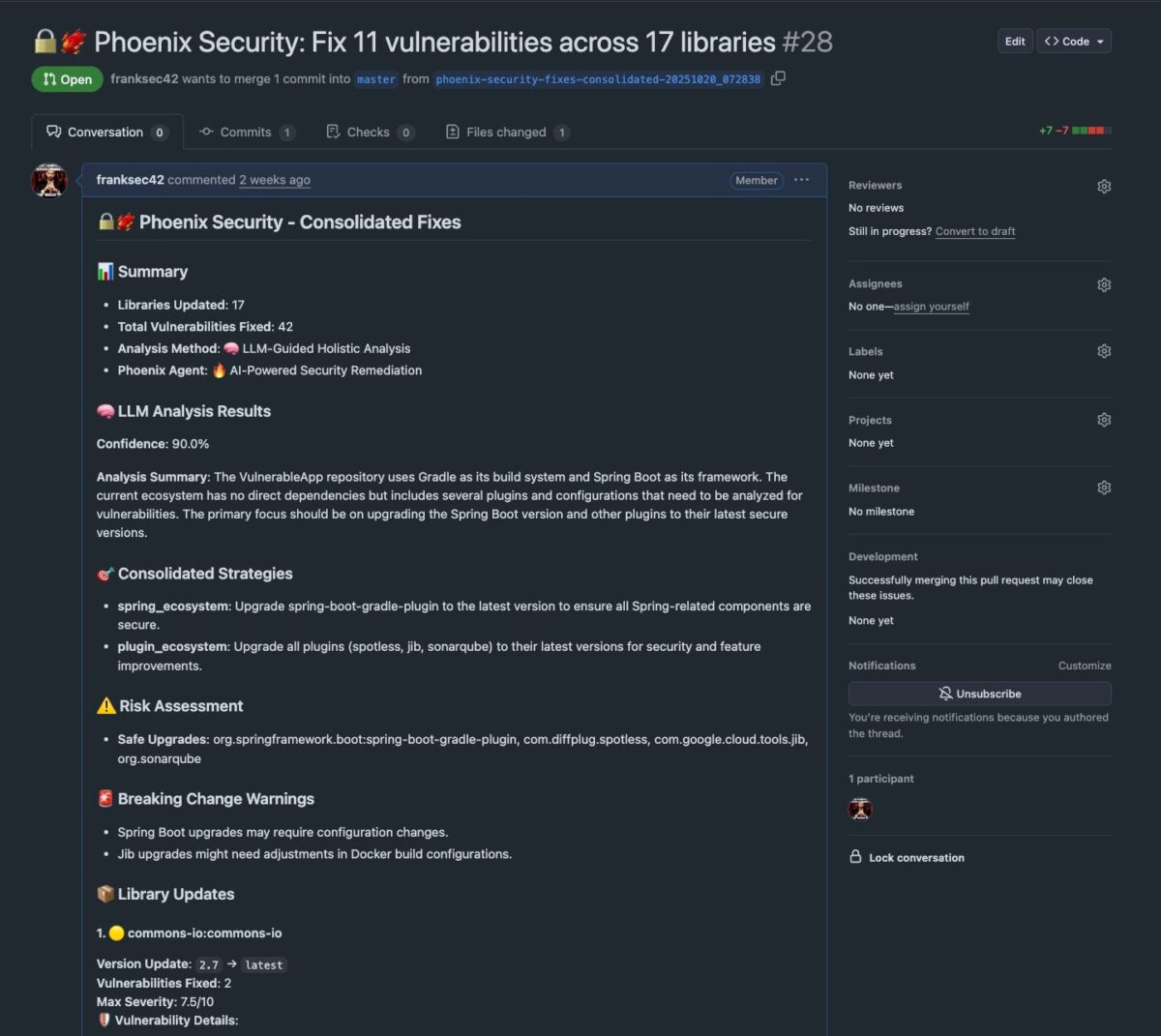The width and height of the screenshot is (1161, 1036).
Task: Open the Files changed tab
Action: pos(506,133)
